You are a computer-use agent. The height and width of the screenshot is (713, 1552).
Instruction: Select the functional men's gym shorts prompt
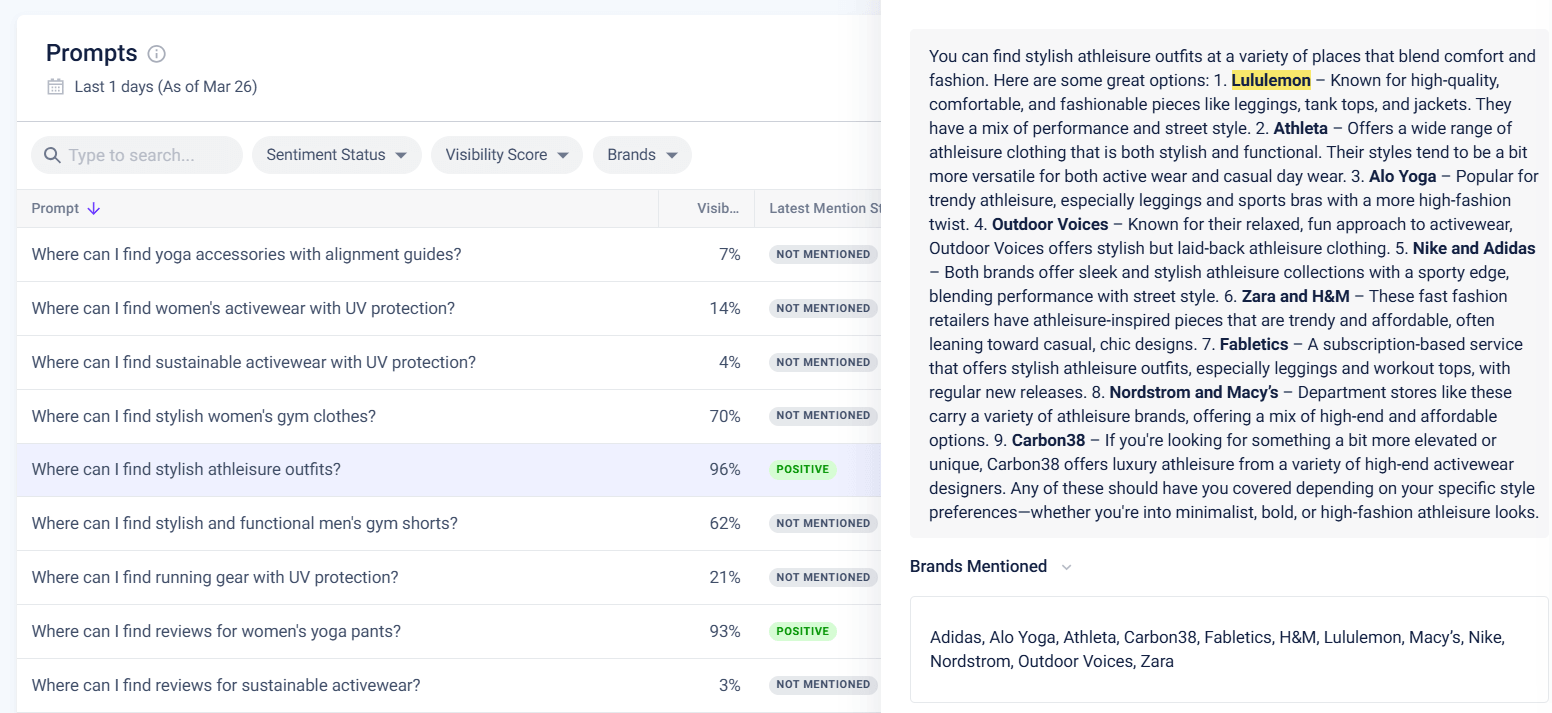click(245, 523)
